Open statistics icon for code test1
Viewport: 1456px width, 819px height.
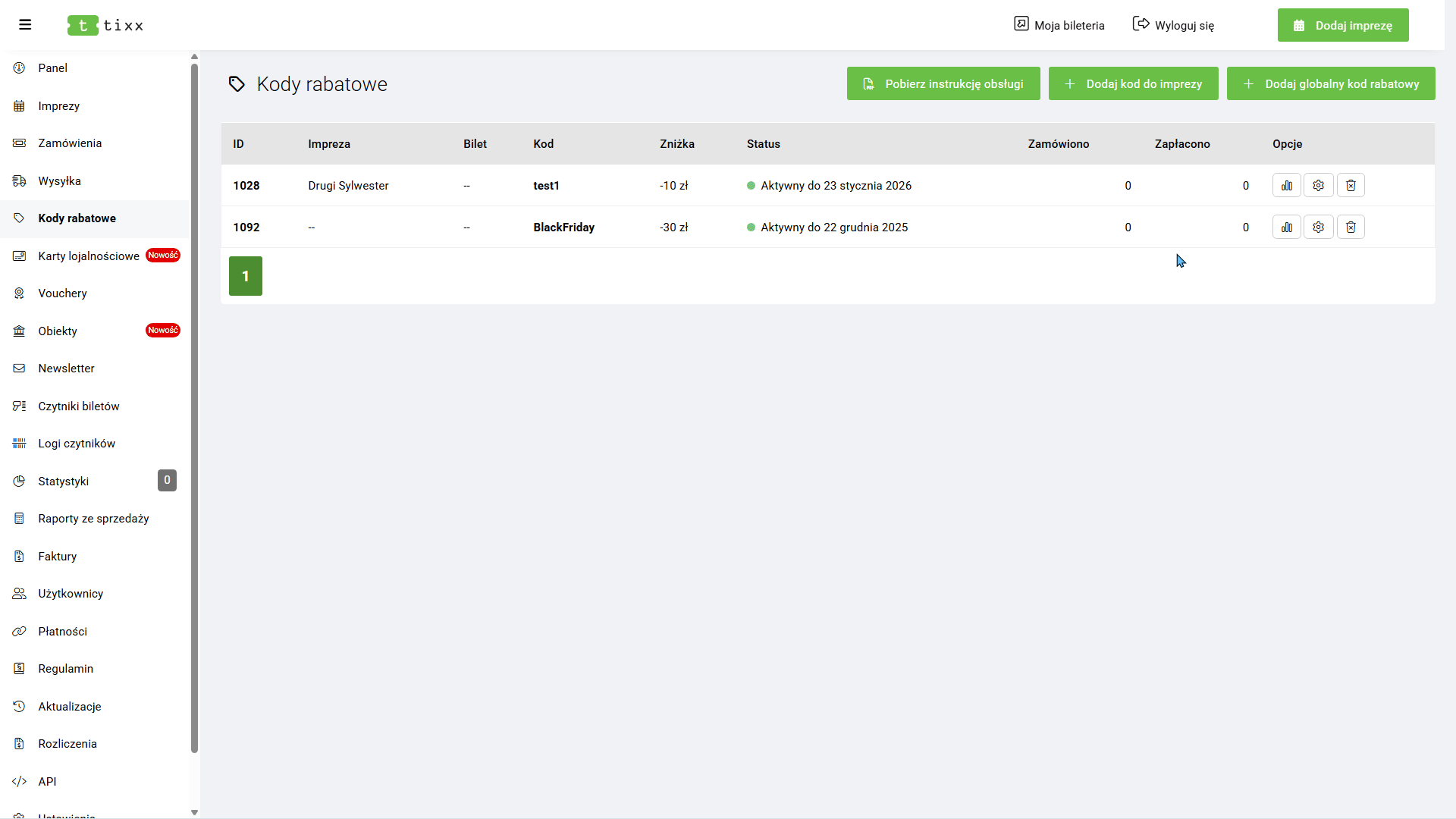pyautogui.click(x=1287, y=186)
